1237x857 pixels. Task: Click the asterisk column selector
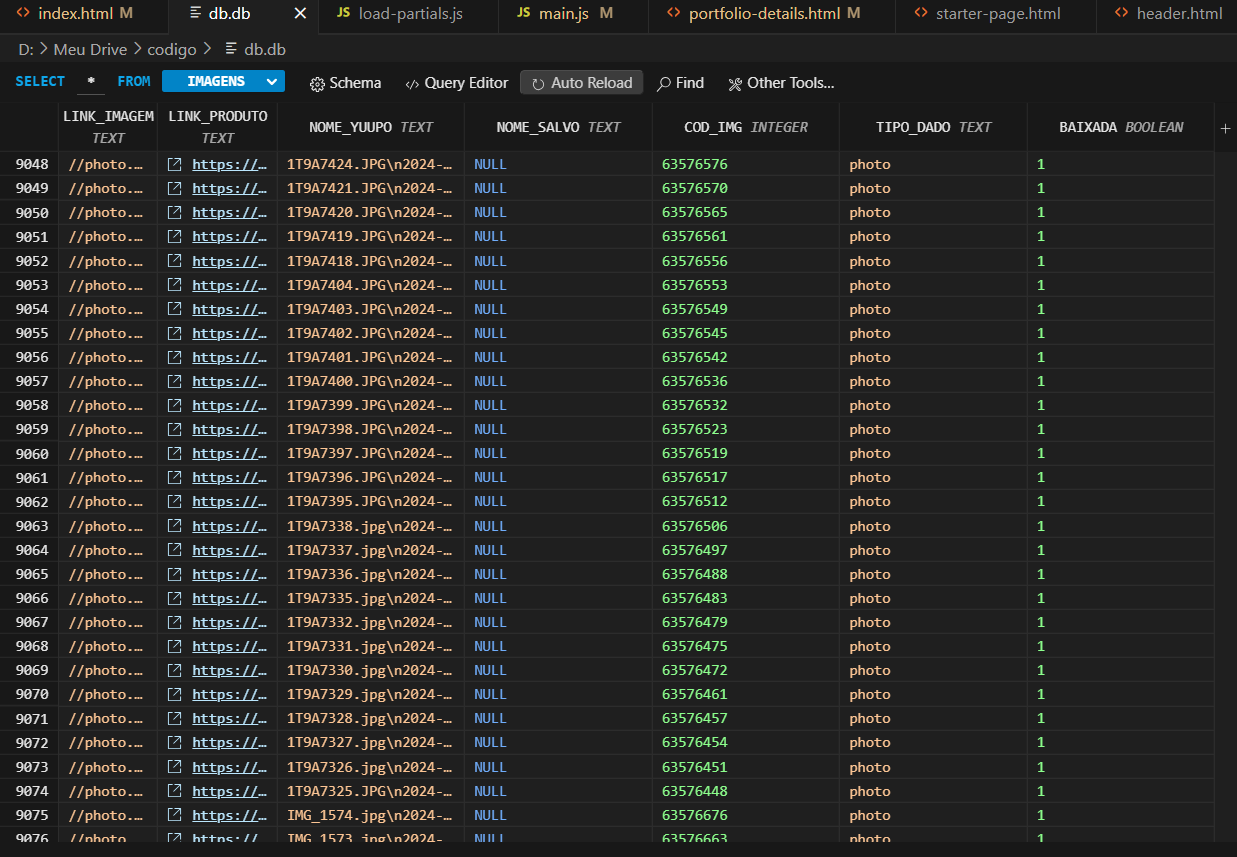point(91,82)
